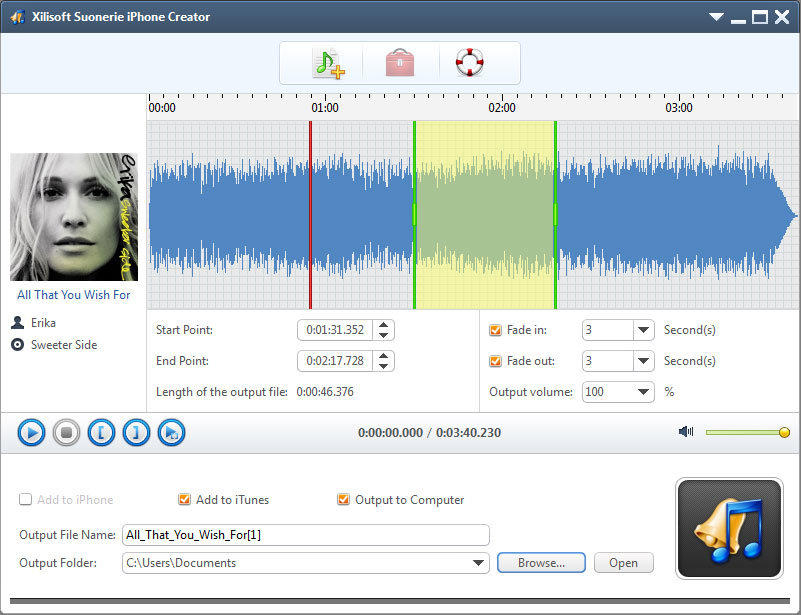Screen dimensions: 801x615
Task: Click the add music file icon
Action: (x=328, y=63)
